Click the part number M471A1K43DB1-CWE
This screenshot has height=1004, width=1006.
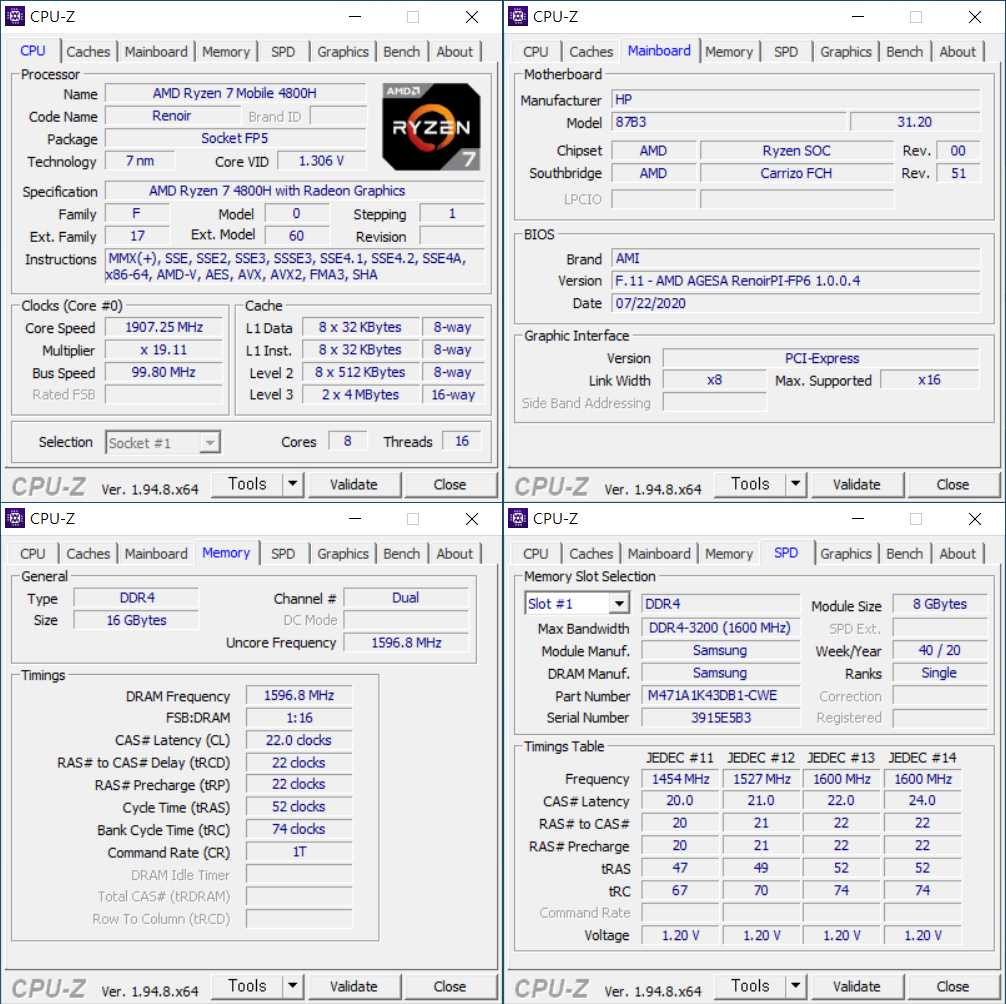720,695
